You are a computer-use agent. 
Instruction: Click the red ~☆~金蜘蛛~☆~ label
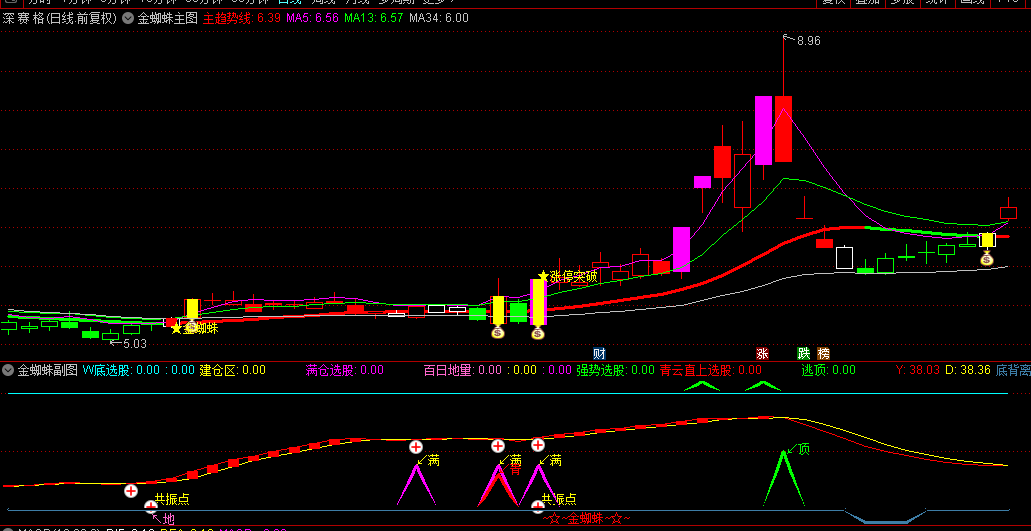[x=587, y=519]
